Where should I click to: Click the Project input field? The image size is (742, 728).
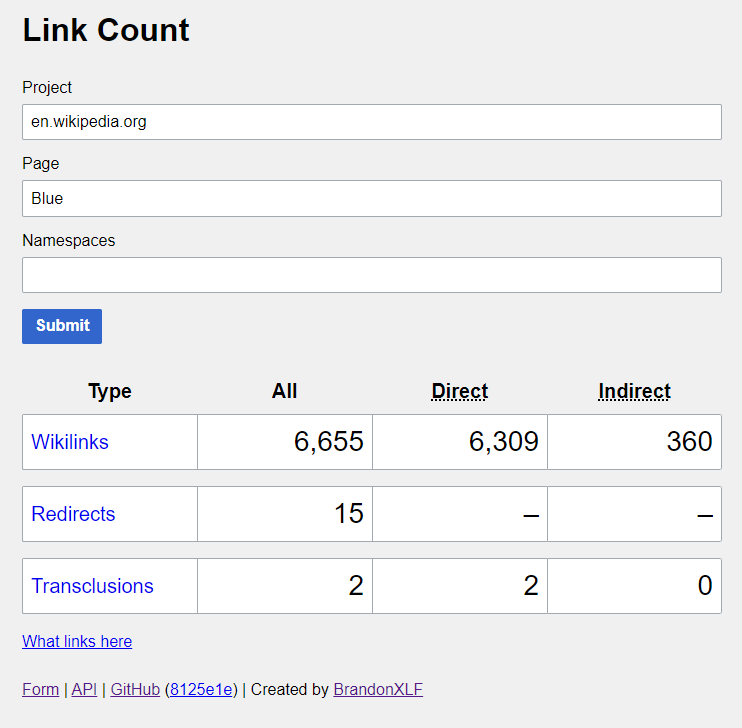click(x=371, y=122)
